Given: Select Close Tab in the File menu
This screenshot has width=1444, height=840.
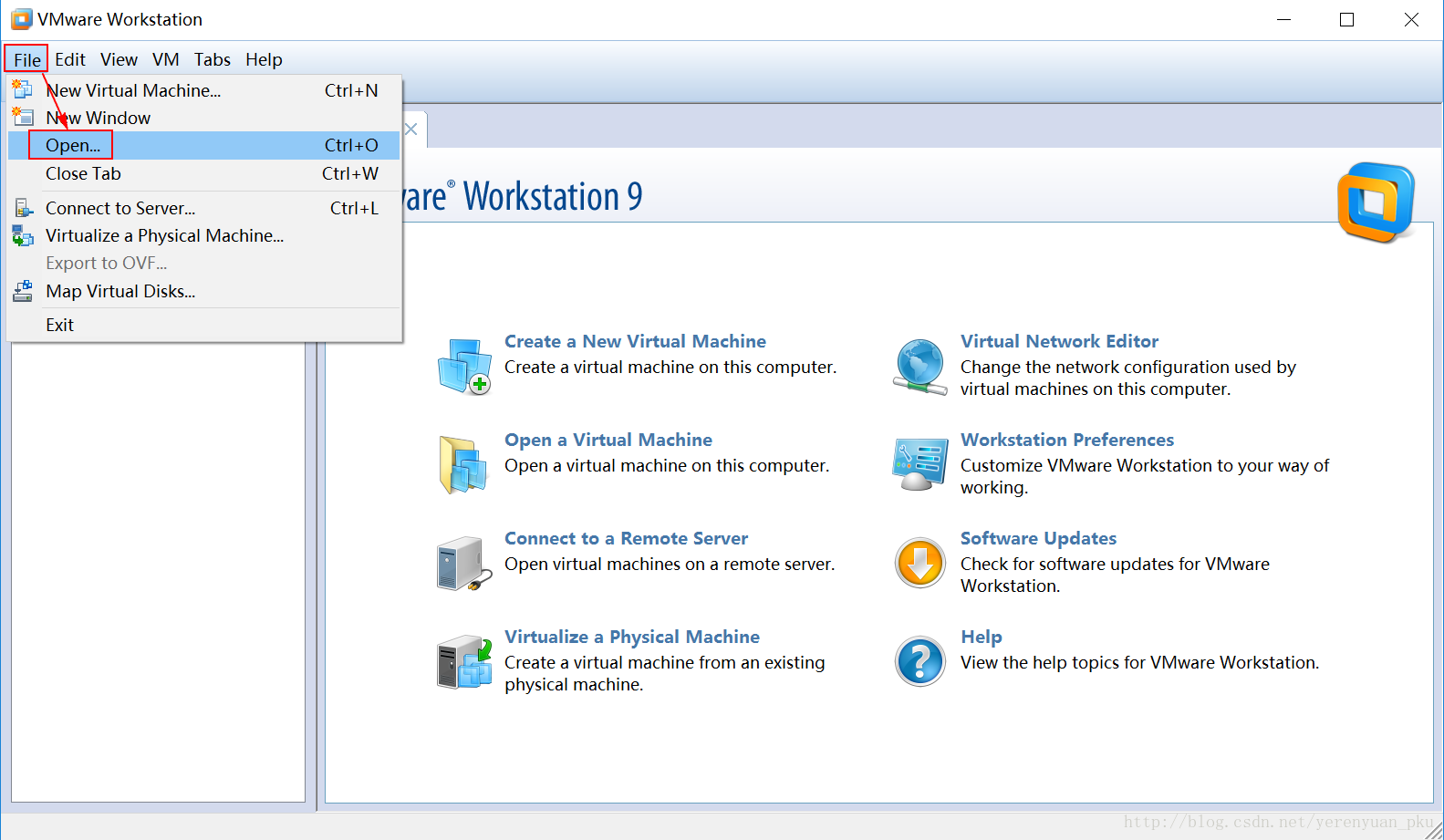Looking at the screenshot, I should tap(204, 173).
